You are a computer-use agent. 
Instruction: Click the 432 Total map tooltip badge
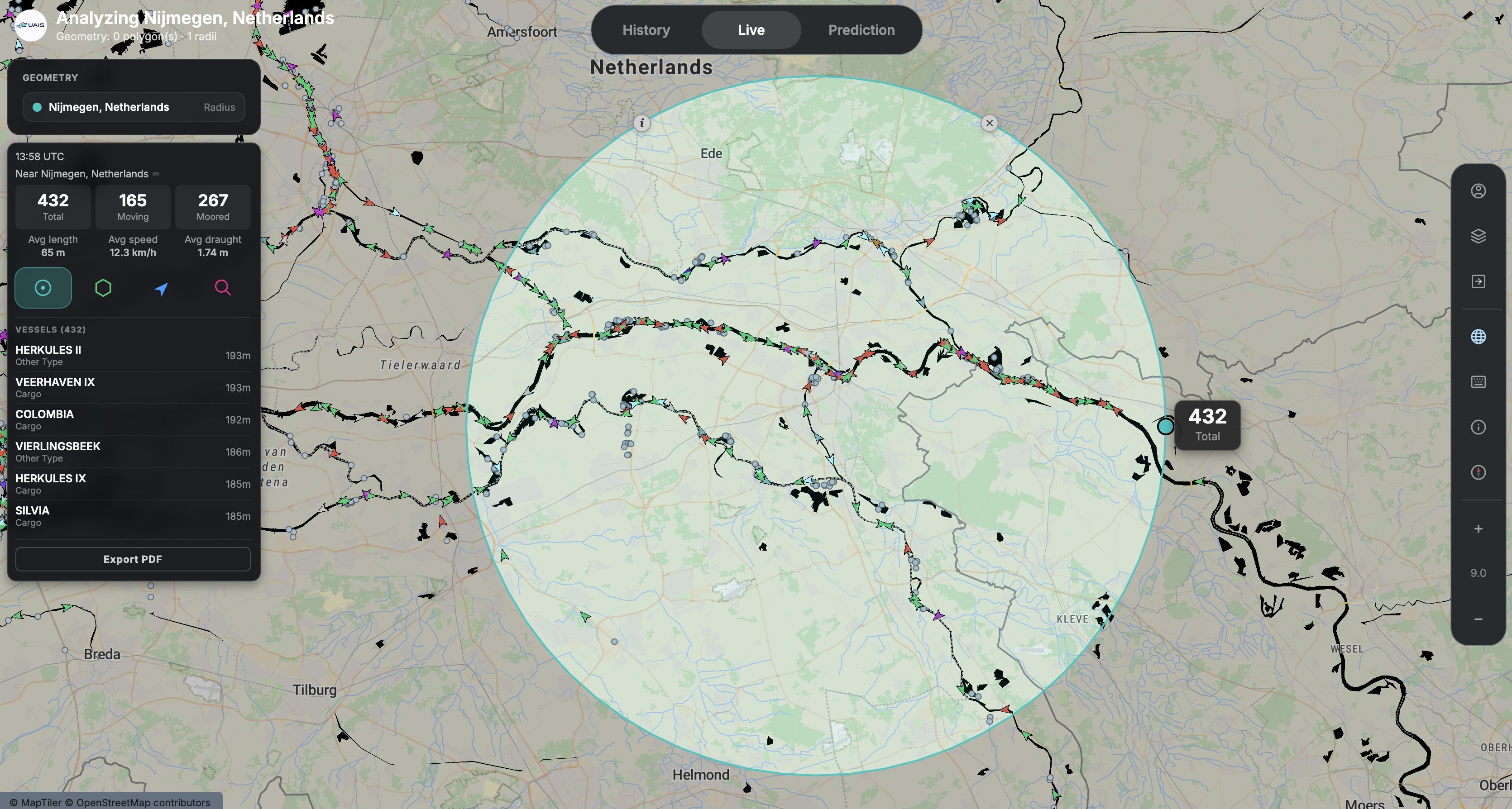coord(1207,425)
